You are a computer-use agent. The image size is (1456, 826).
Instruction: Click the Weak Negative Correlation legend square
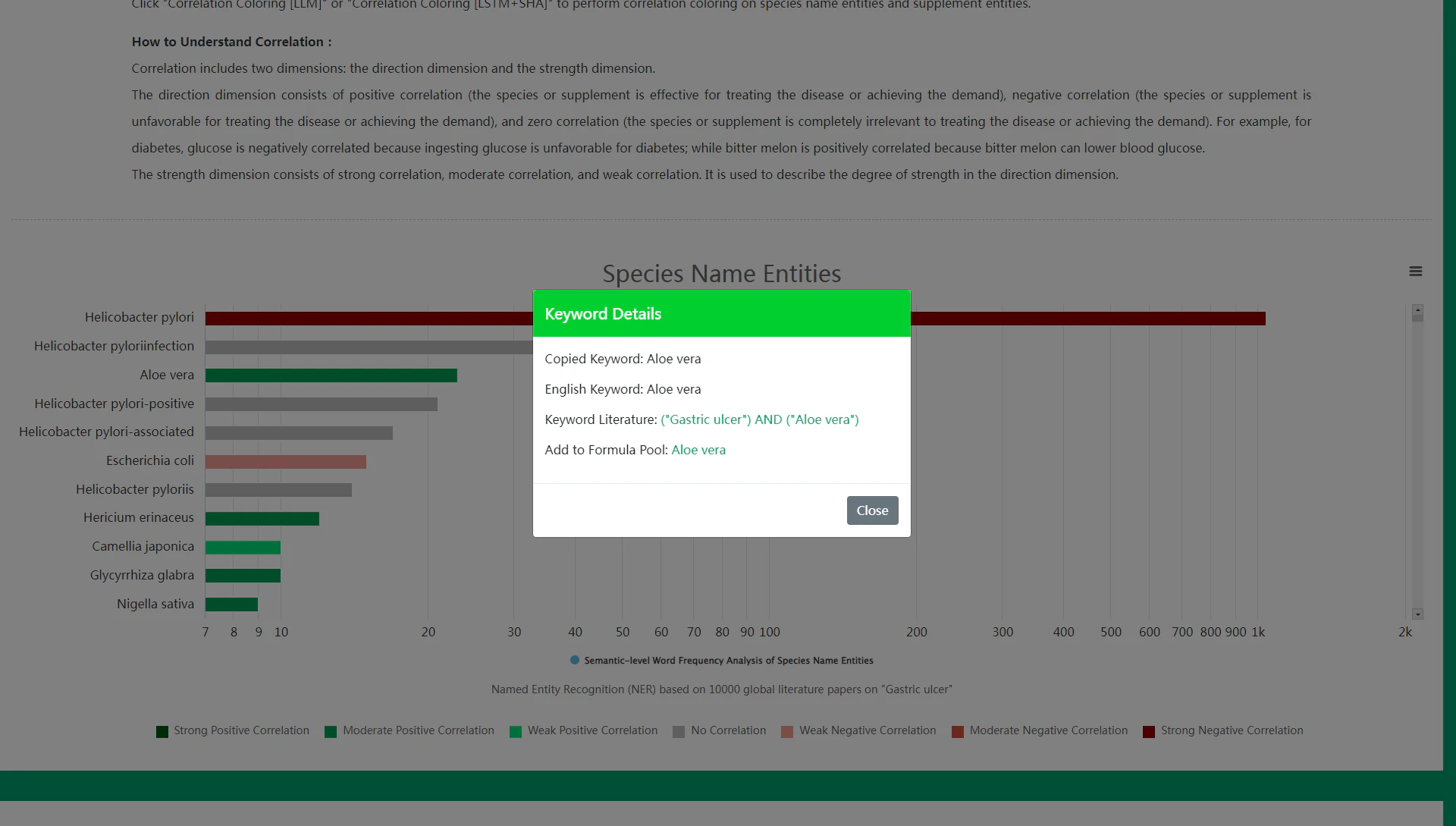[x=787, y=731]
